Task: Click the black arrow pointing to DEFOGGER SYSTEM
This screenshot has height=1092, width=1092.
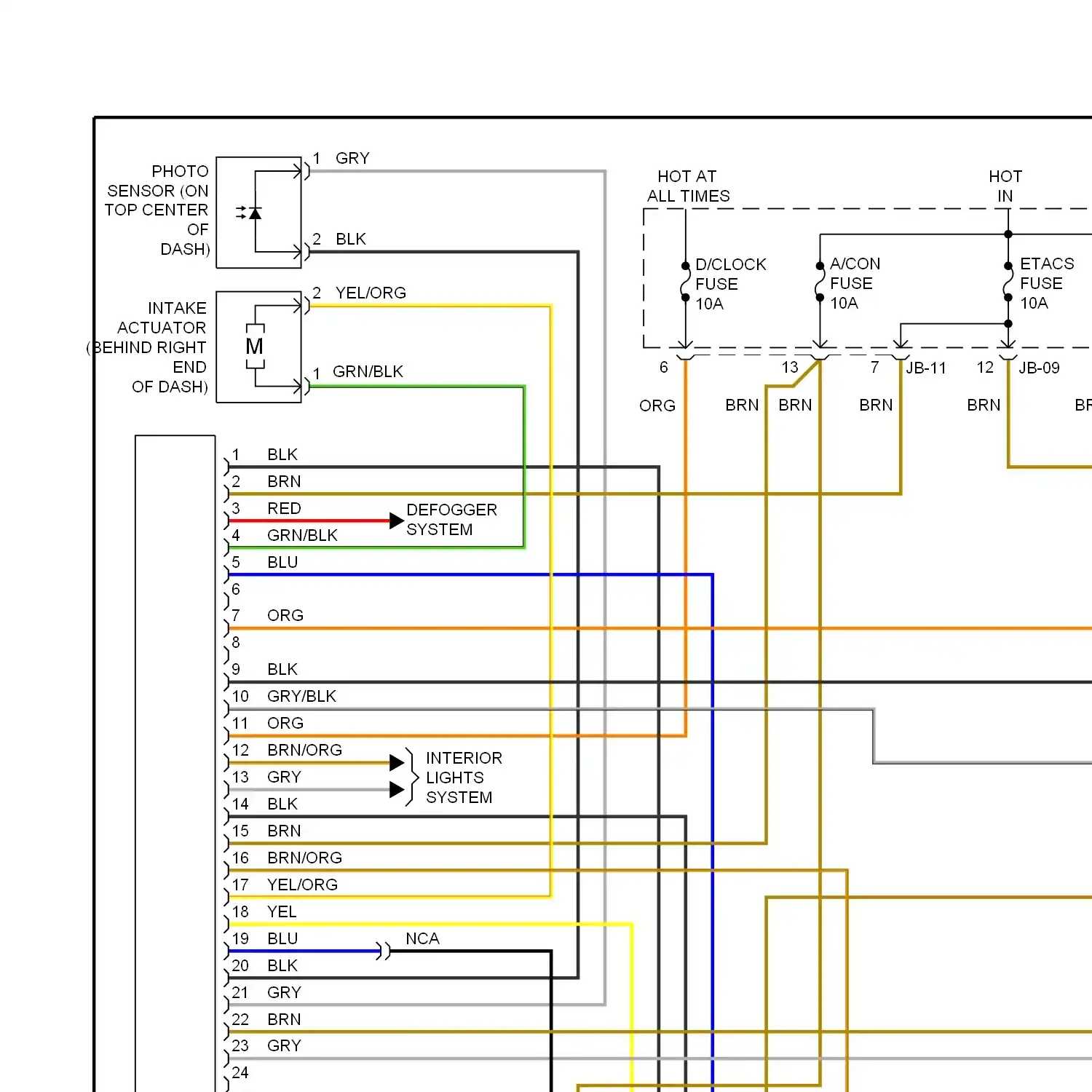Action: 397,521
